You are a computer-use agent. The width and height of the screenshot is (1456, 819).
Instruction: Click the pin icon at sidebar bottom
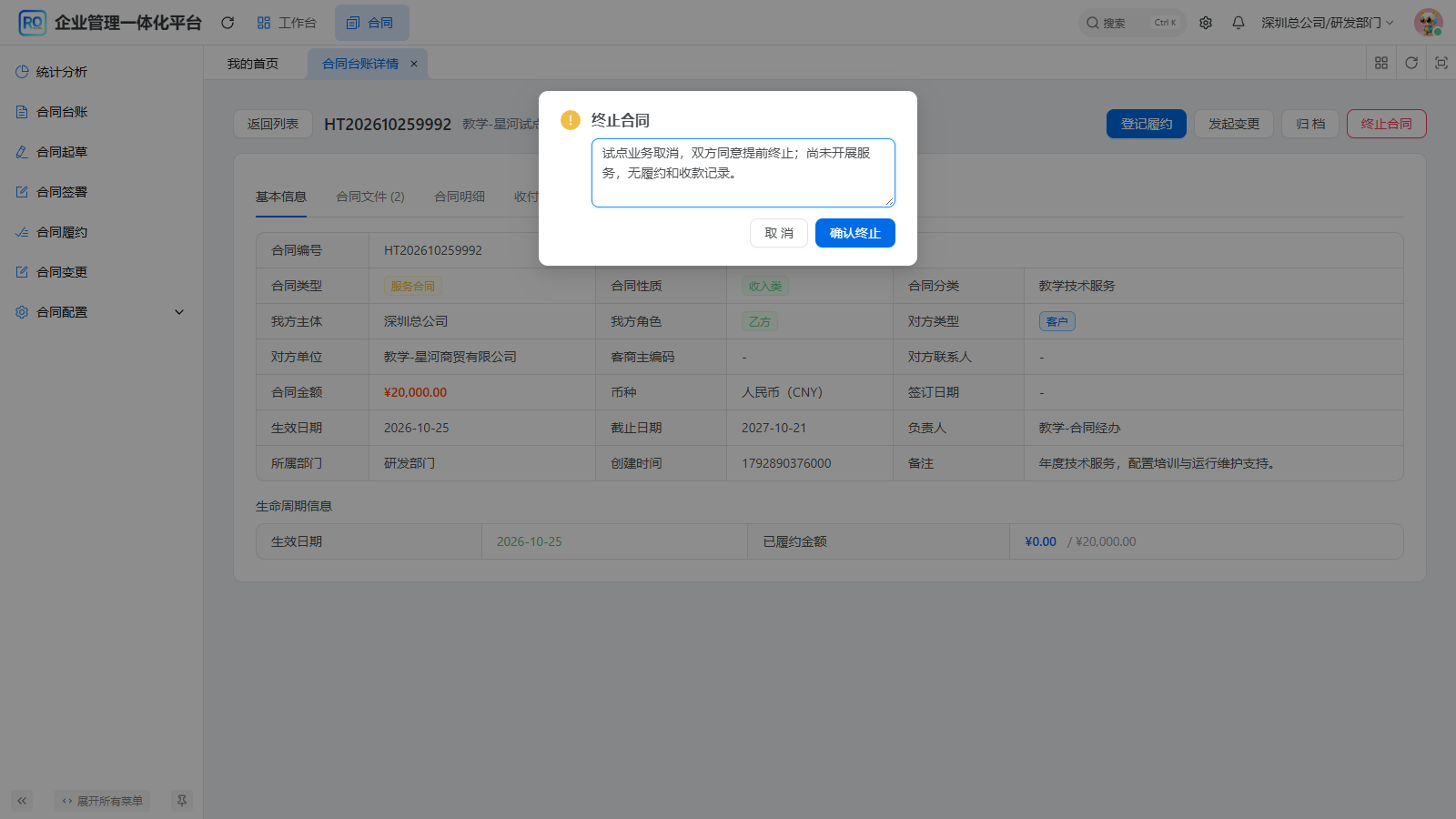tap(182, 801)
